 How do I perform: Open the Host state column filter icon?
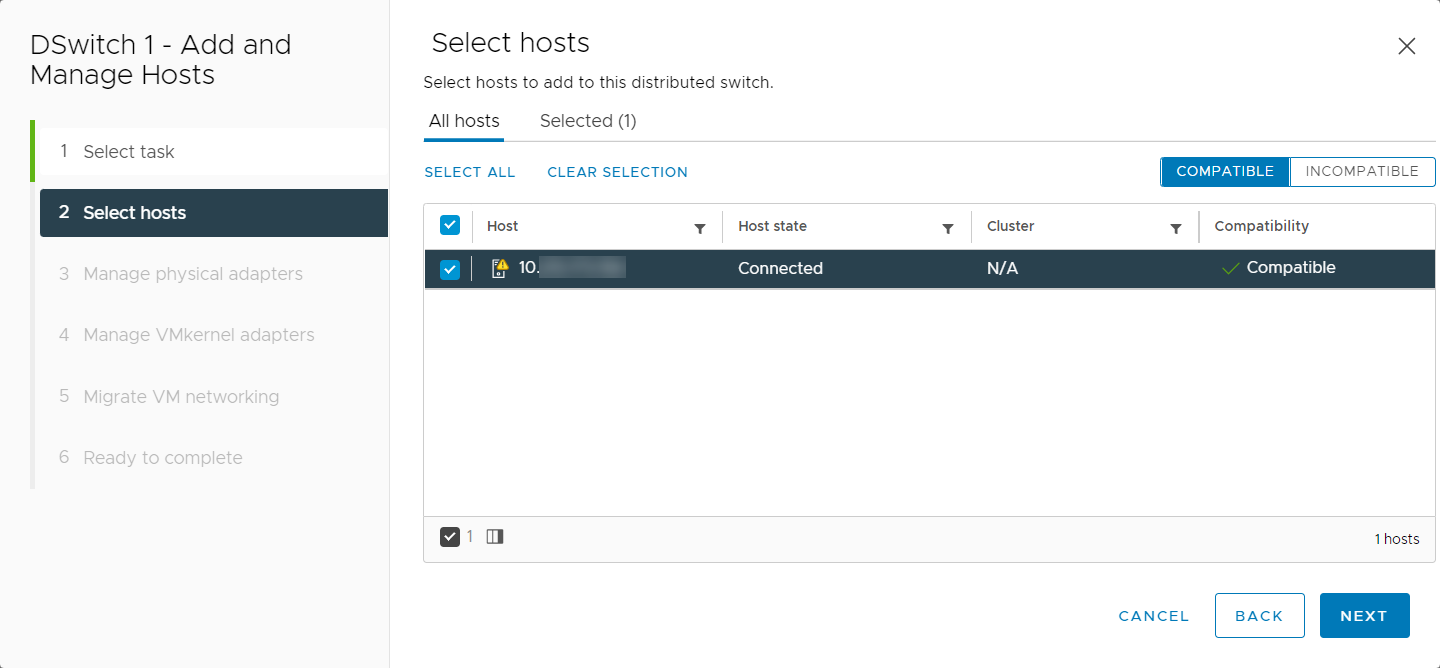point(948,229)
